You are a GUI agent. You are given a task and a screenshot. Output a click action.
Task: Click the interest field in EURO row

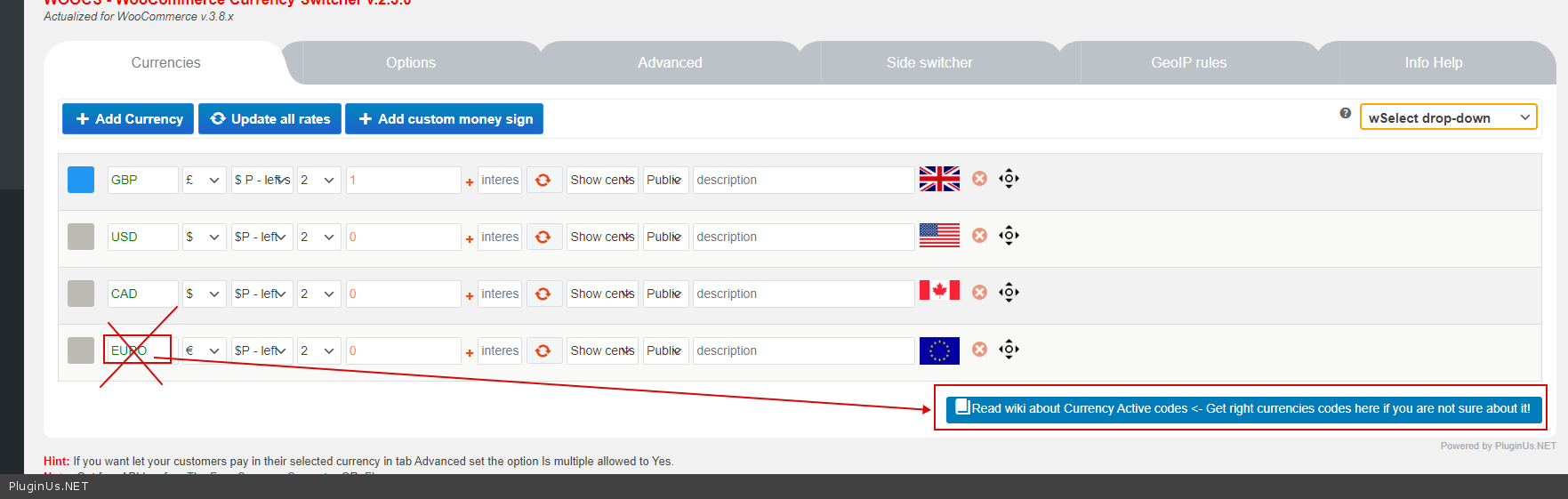click(x=500, y=350)
